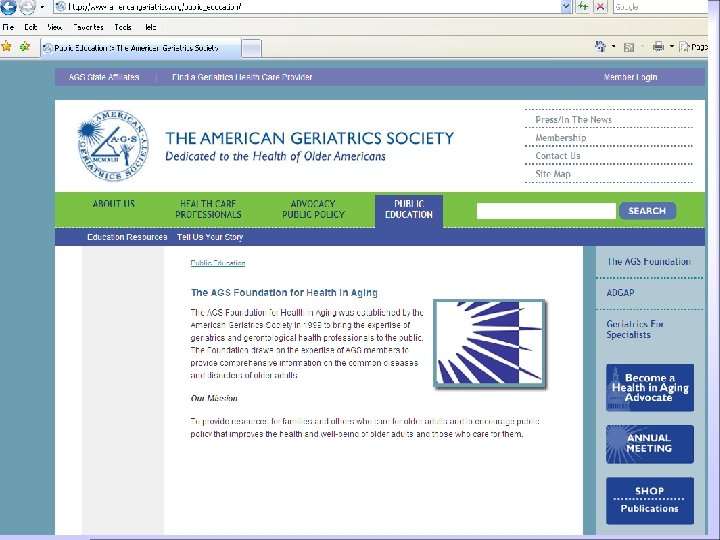Open the Tools menu
The image size is (720, 540).
click(x=123, y=27)
